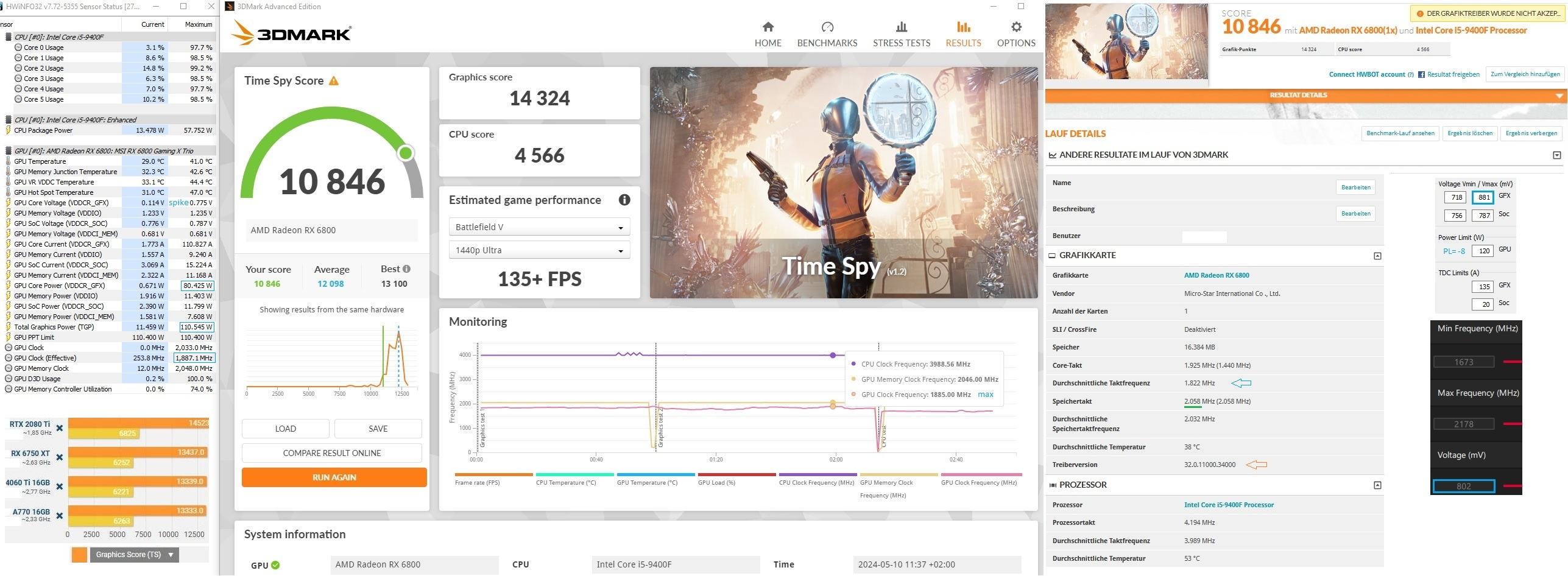The image size is (1568, 576).
Task: Click the 3DMark logo
Action: 292,33
